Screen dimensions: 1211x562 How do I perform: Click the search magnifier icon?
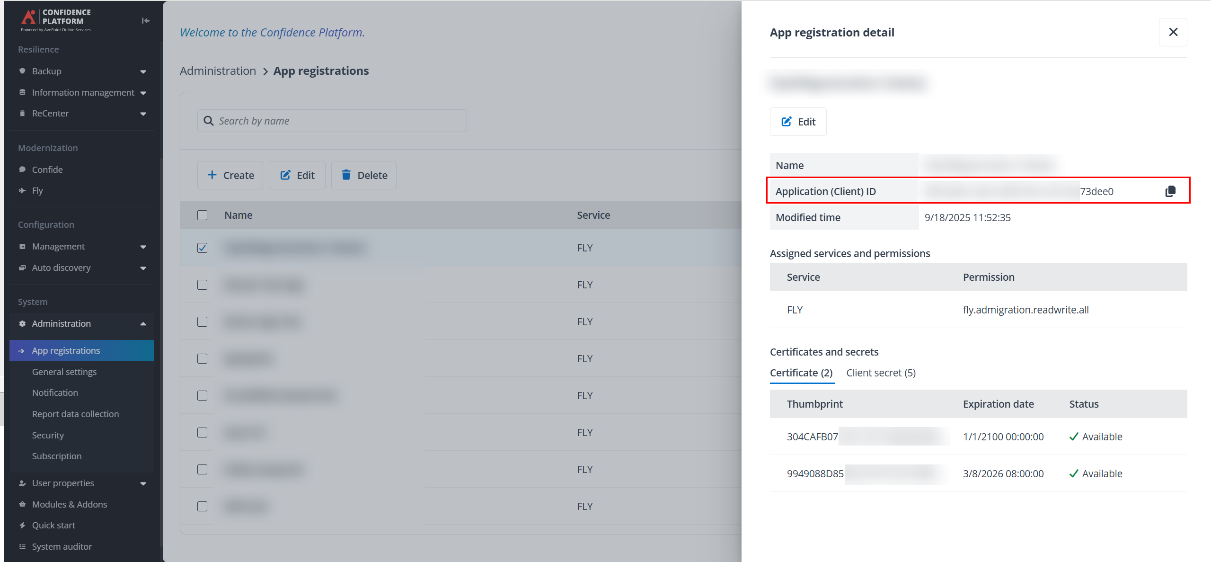[x=208, y=121]
